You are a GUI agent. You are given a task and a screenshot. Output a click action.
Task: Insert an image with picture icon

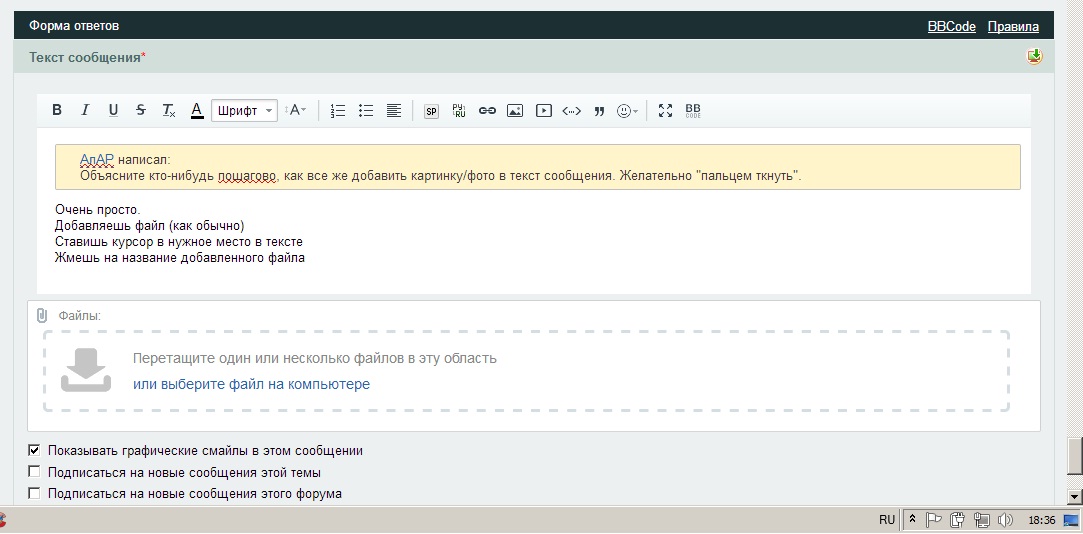click(x=515, y=111)
